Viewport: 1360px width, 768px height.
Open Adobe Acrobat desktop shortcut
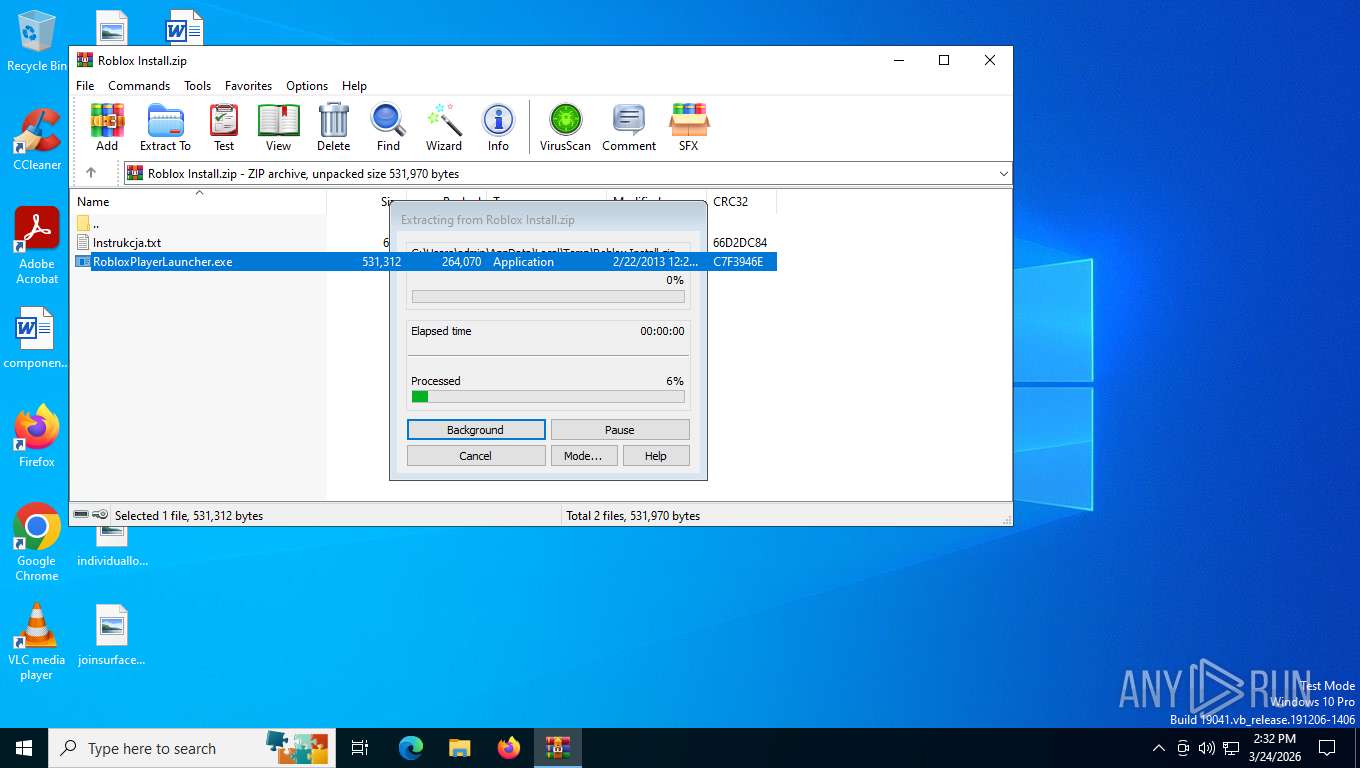[37, 246]
